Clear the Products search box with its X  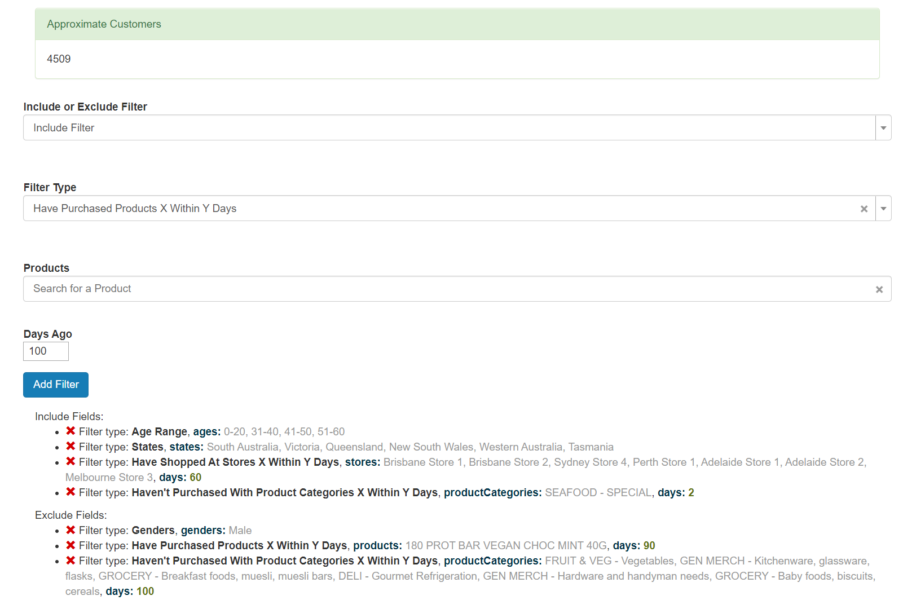(x=879, y=288)
